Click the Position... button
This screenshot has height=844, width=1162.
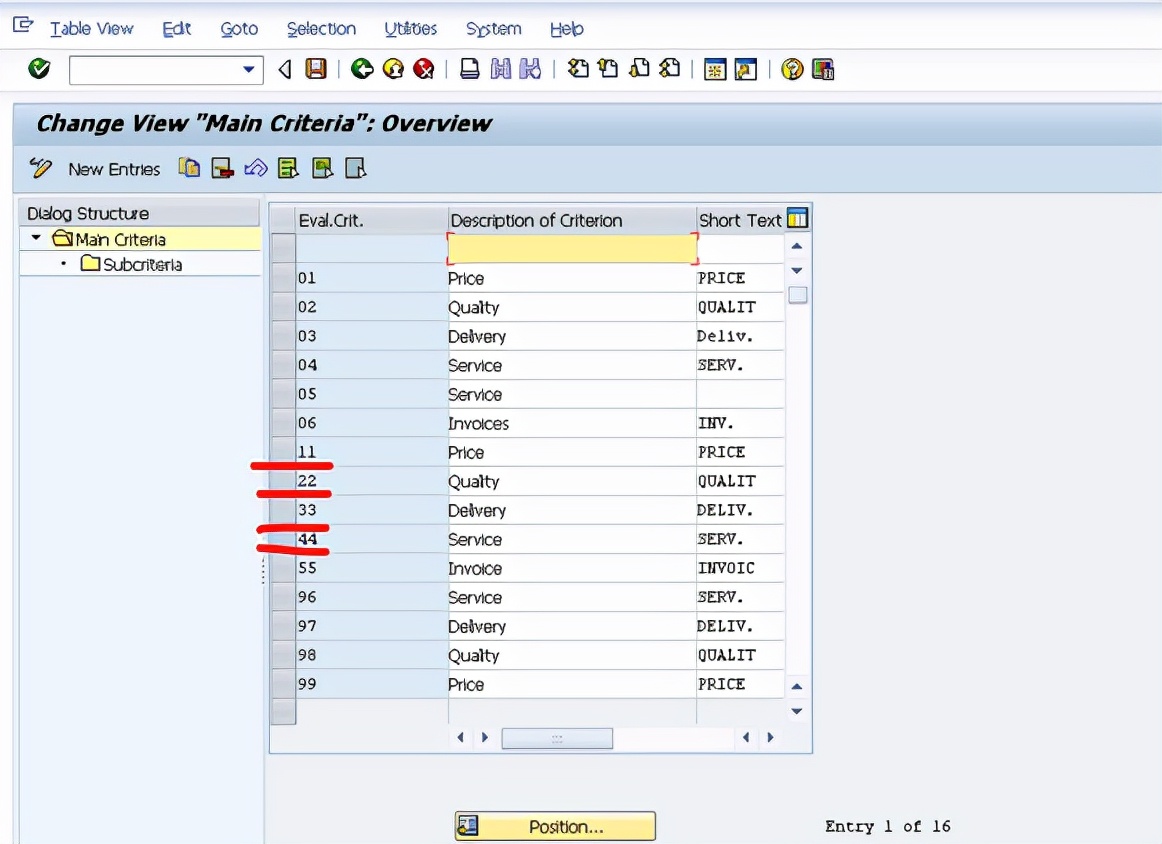(x=555, y=826)
